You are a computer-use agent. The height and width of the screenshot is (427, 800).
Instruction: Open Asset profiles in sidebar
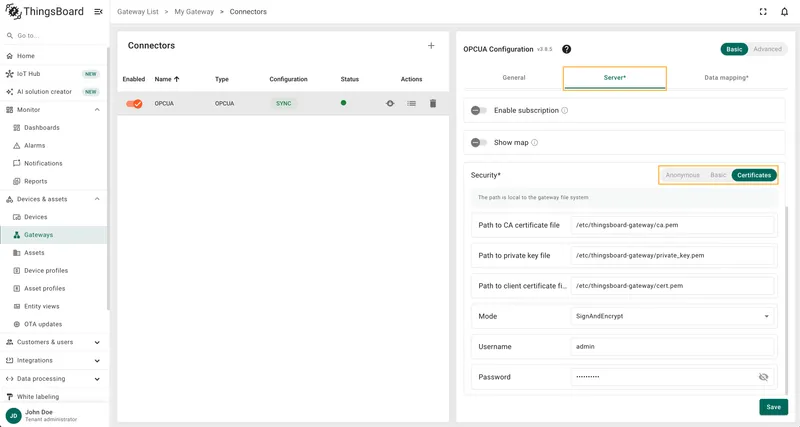click(x=54, y=288)
